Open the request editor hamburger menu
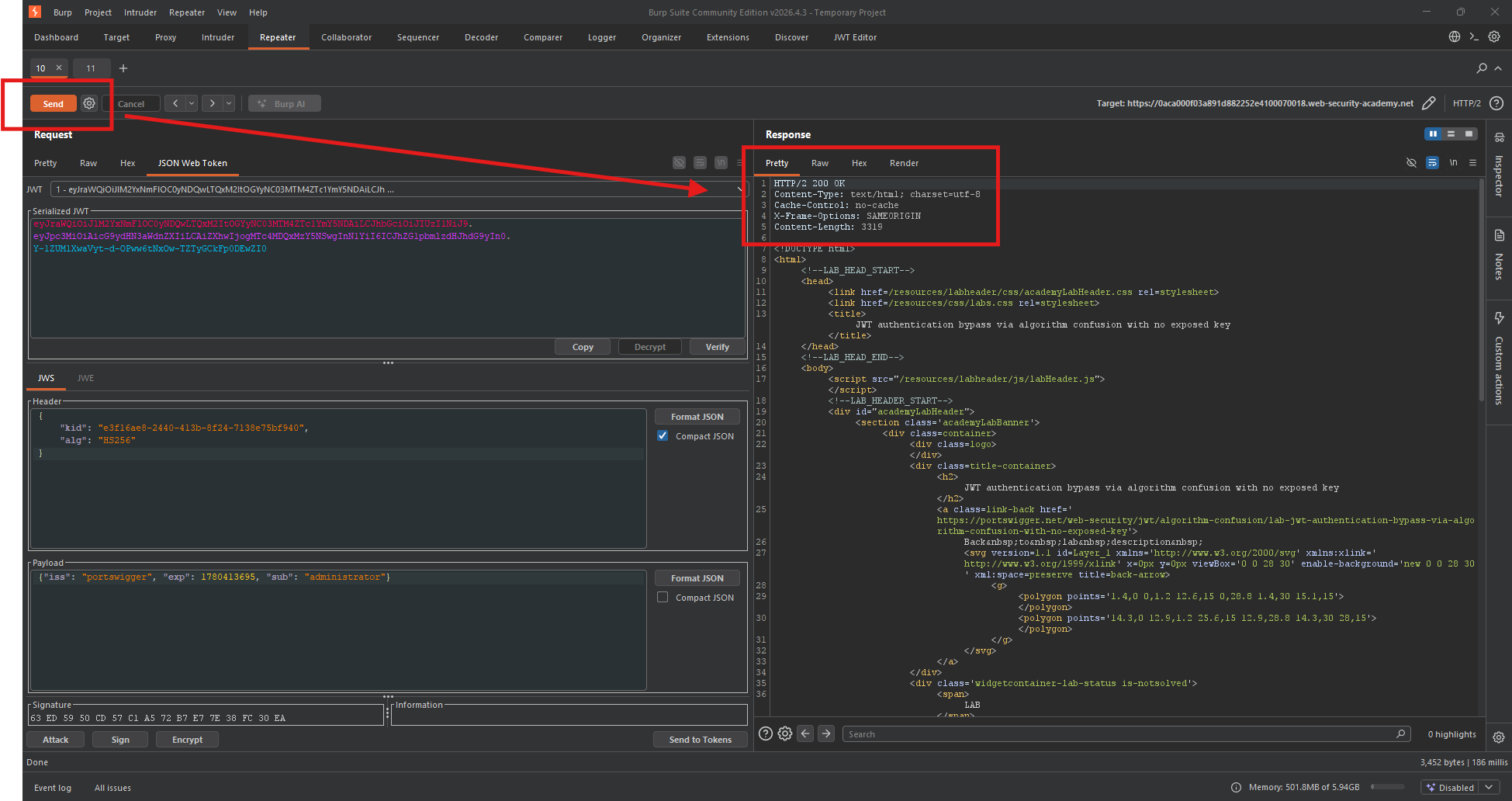This screenshot has width=1512, height=801. 739,162
